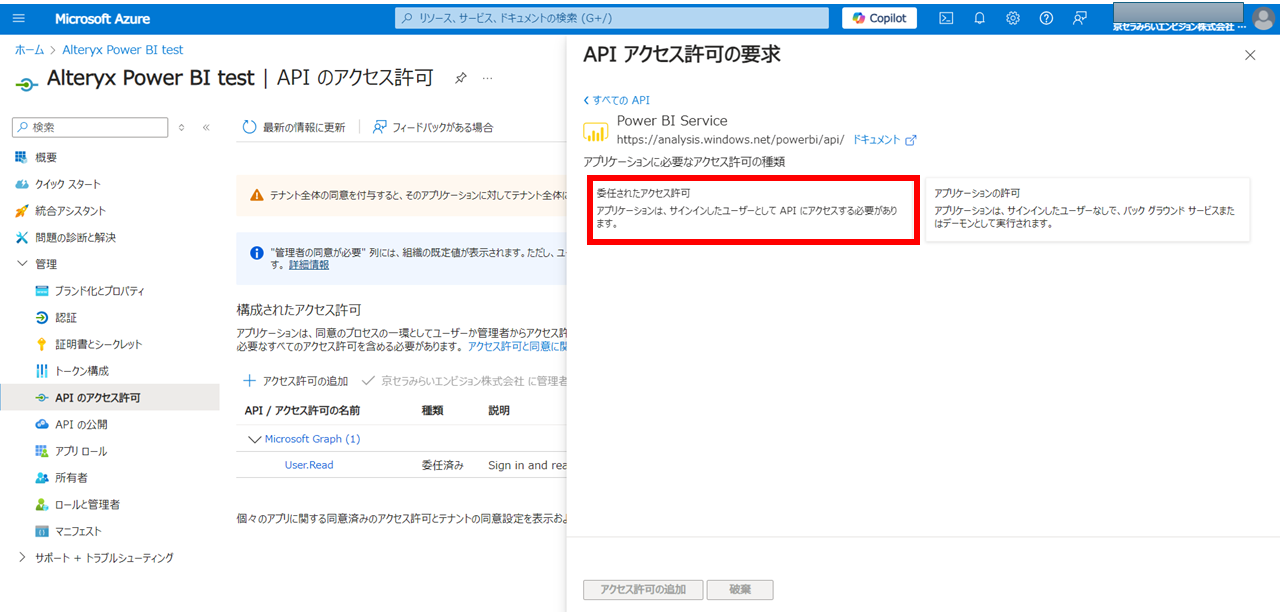
Task: Click the 委任済み cell in User.Read row
Action: 443,465
